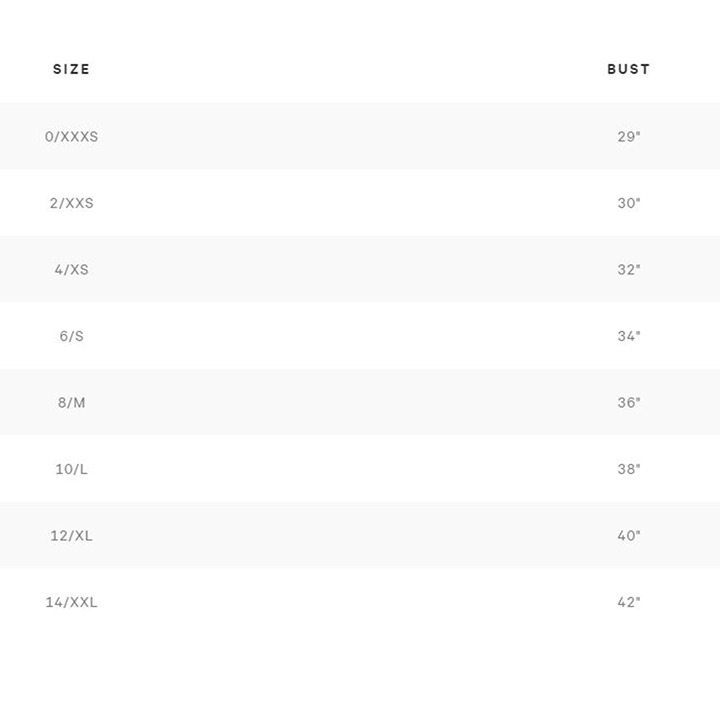Select the 8/M size cell
This screenshot has width=720, height=720.
(x=71, y=403)
